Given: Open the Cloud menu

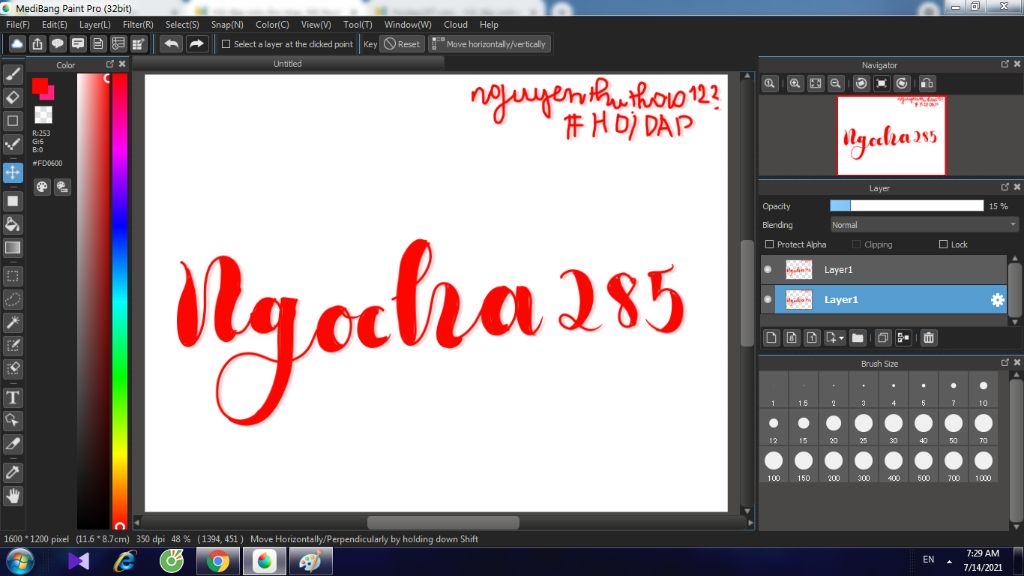Looking at the screenshot, I should (x=455, y=25).
